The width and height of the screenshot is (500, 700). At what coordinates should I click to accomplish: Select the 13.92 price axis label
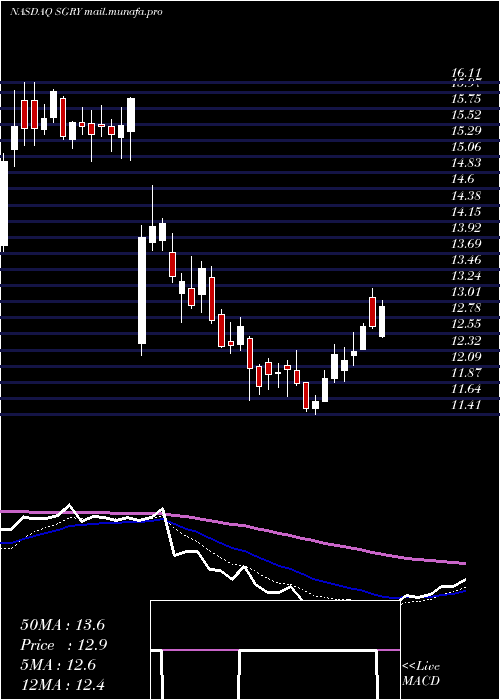click(x=467, y=228)
